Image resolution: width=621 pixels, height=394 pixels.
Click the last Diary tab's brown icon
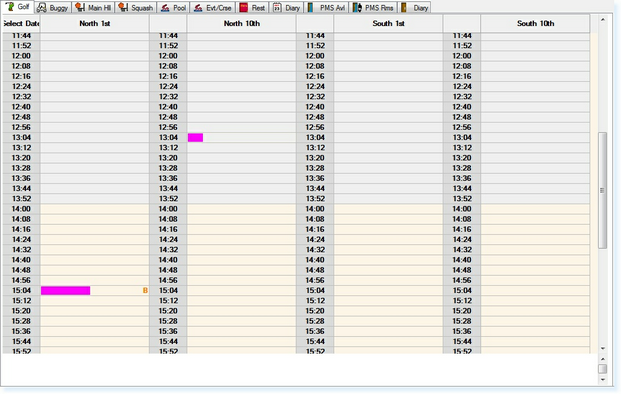[404, 8]
